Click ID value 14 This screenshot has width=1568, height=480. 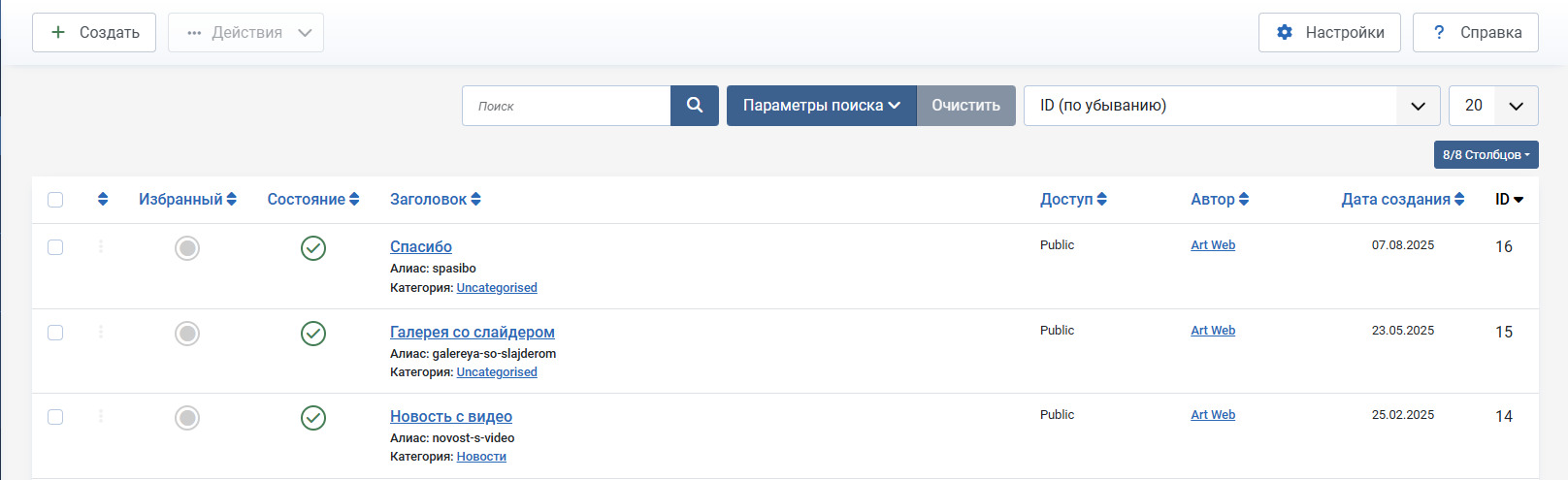click(x=1504, y=416)
